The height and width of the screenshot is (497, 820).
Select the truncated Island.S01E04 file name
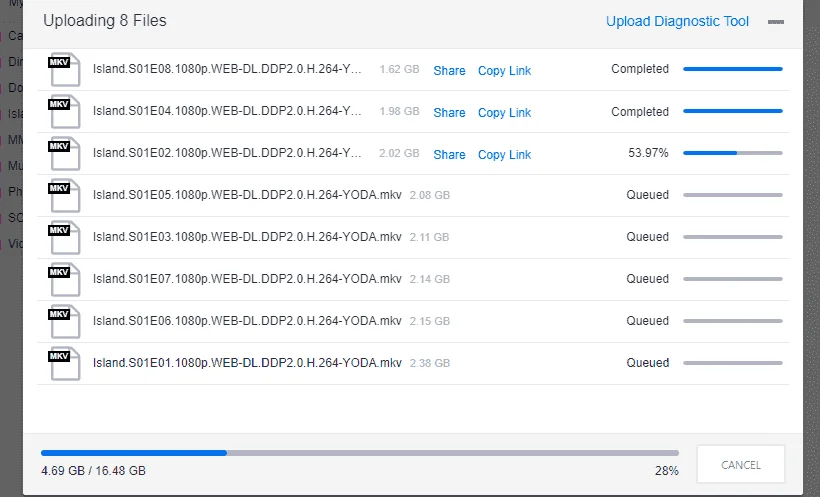click(x=227, y=111)
